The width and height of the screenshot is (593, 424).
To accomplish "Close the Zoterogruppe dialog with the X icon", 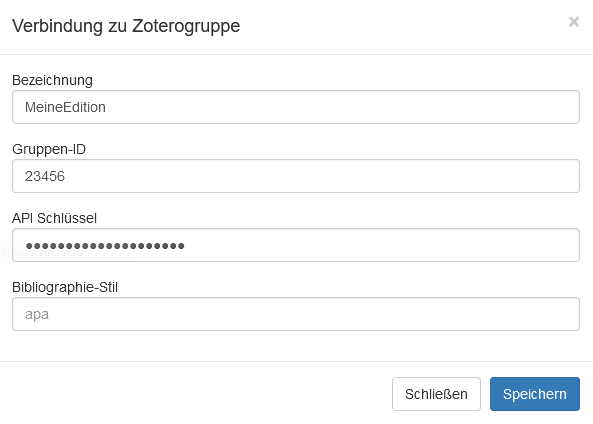I will (x=574, y=22).
